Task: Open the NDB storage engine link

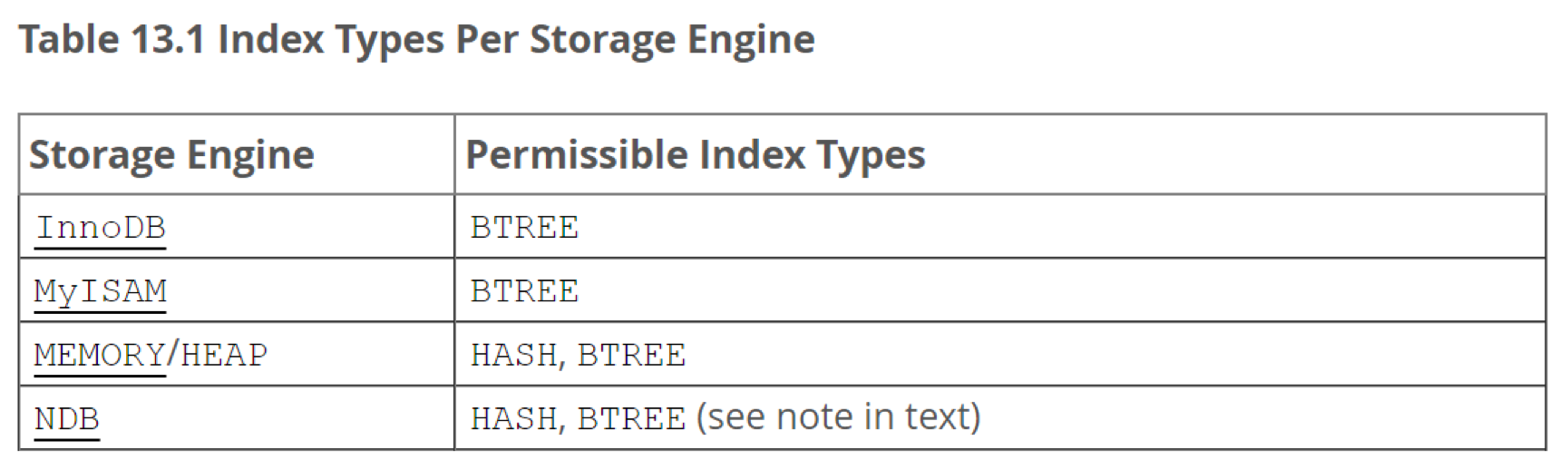Action: 66,419
